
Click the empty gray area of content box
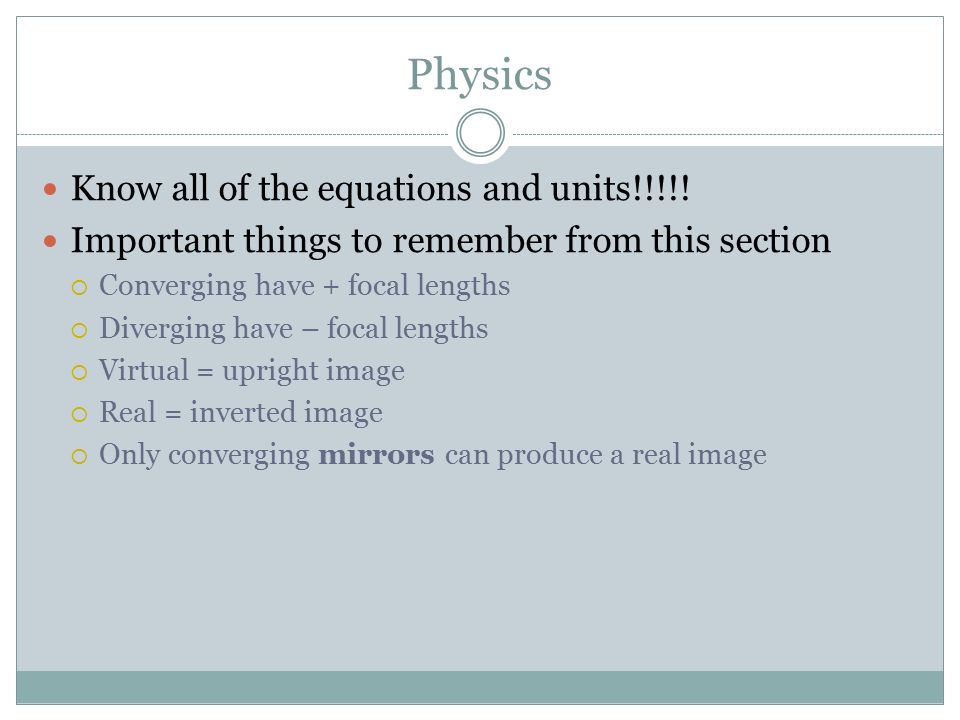tap(480, 569)
